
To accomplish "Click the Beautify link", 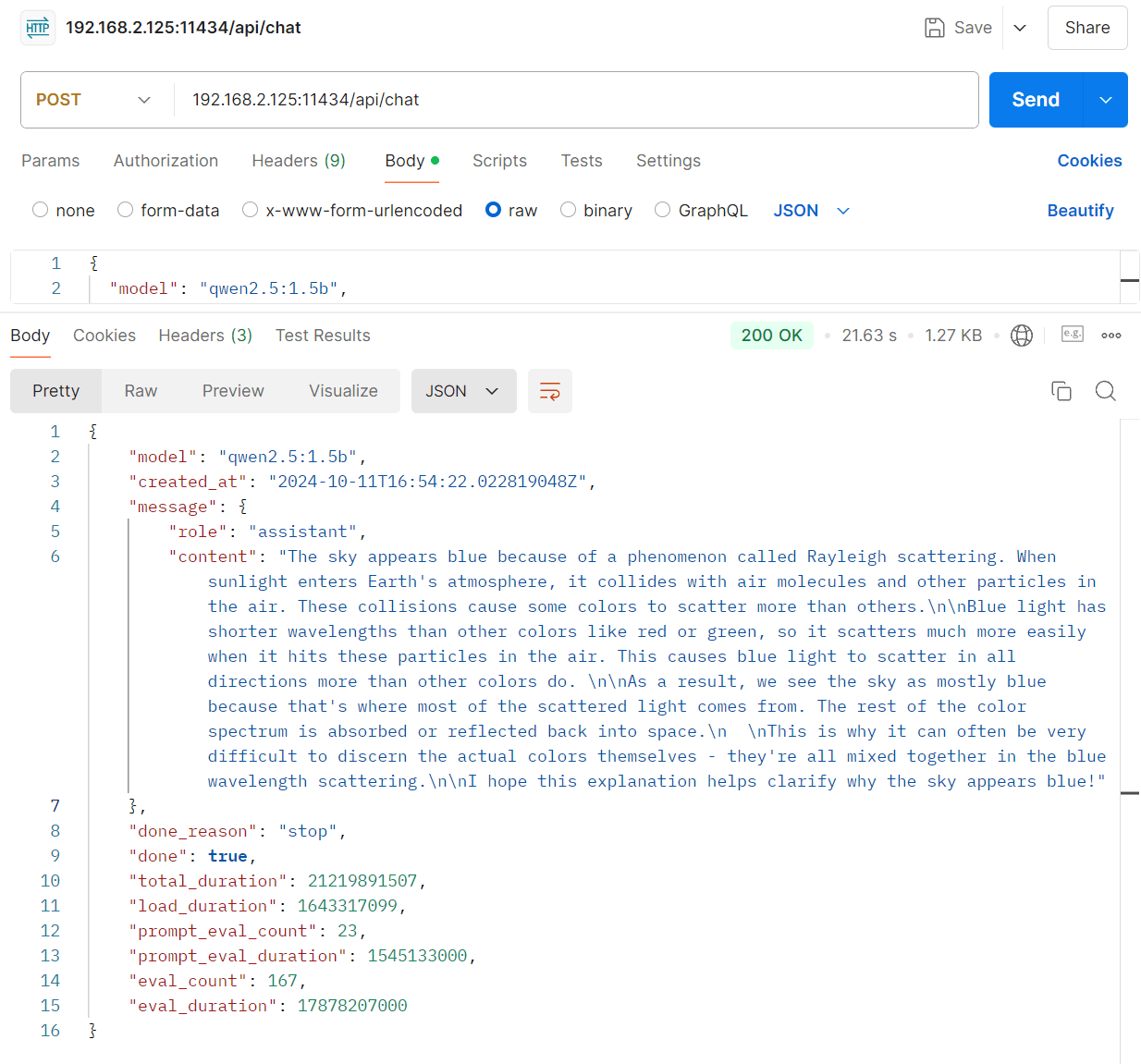I will (1080, 211).
